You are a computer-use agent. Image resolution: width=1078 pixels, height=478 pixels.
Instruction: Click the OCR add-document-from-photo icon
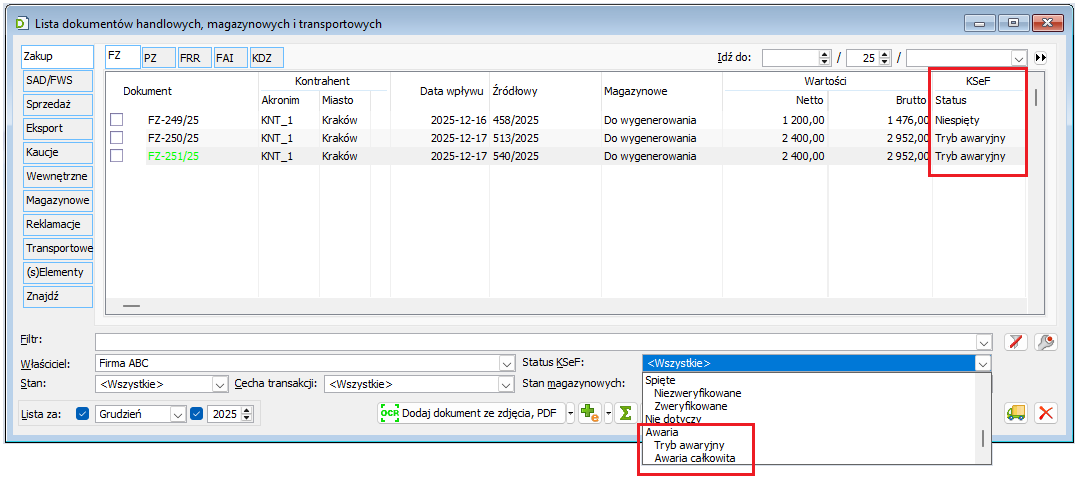coord(390,413)
